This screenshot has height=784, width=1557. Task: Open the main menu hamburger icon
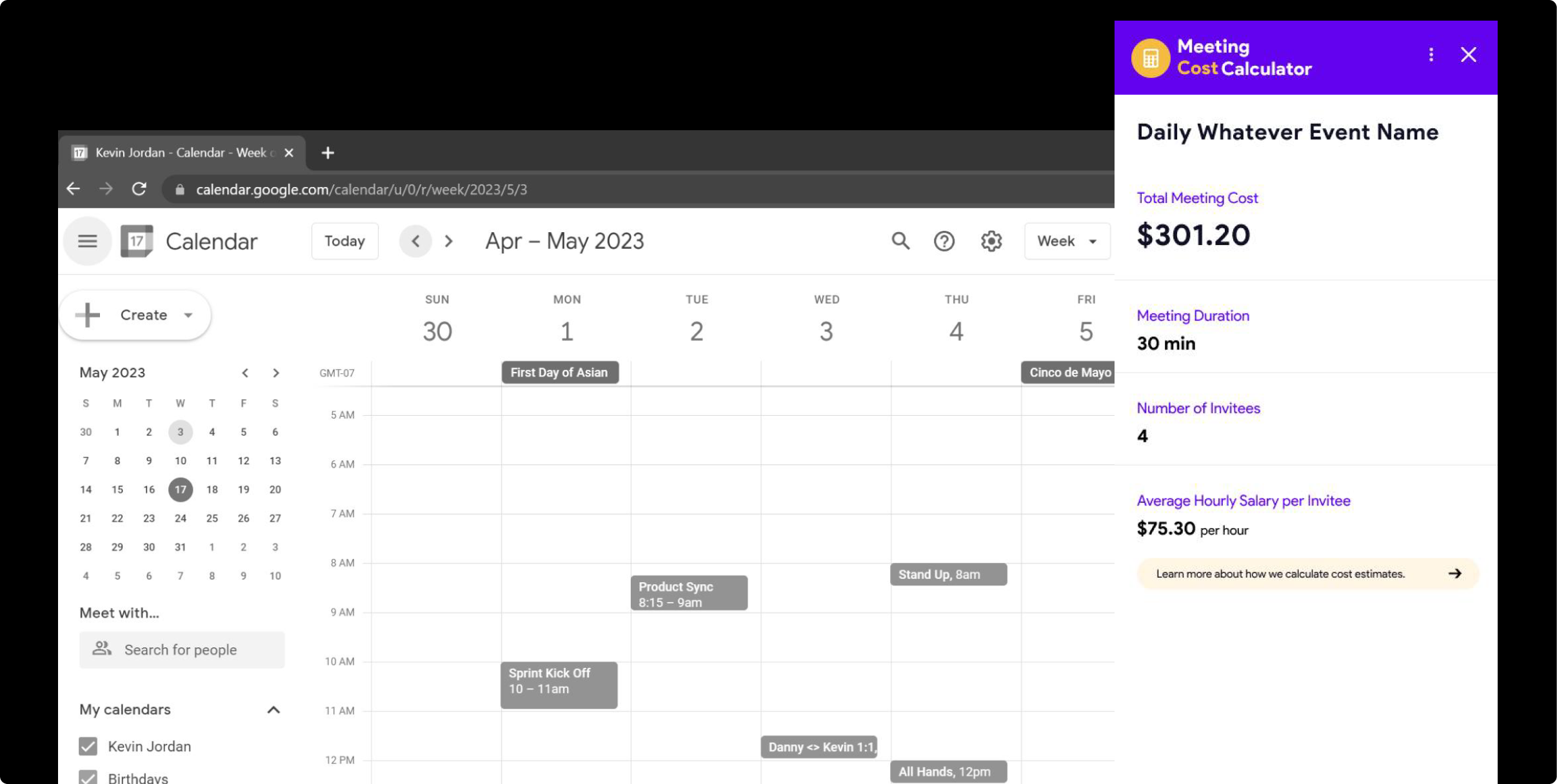point(88,241)
